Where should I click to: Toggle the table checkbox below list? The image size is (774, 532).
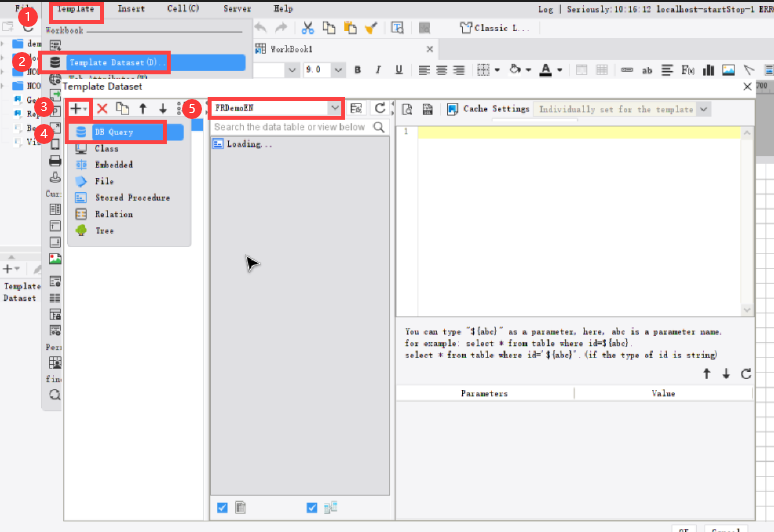222,507
